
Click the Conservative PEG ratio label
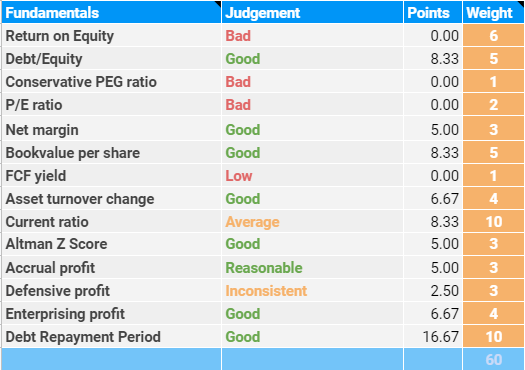tap(81, 82)
